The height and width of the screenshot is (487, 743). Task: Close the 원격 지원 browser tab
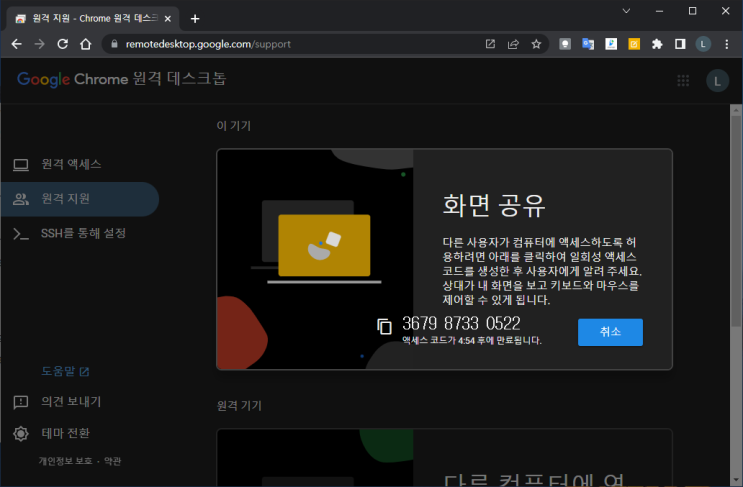168,18
